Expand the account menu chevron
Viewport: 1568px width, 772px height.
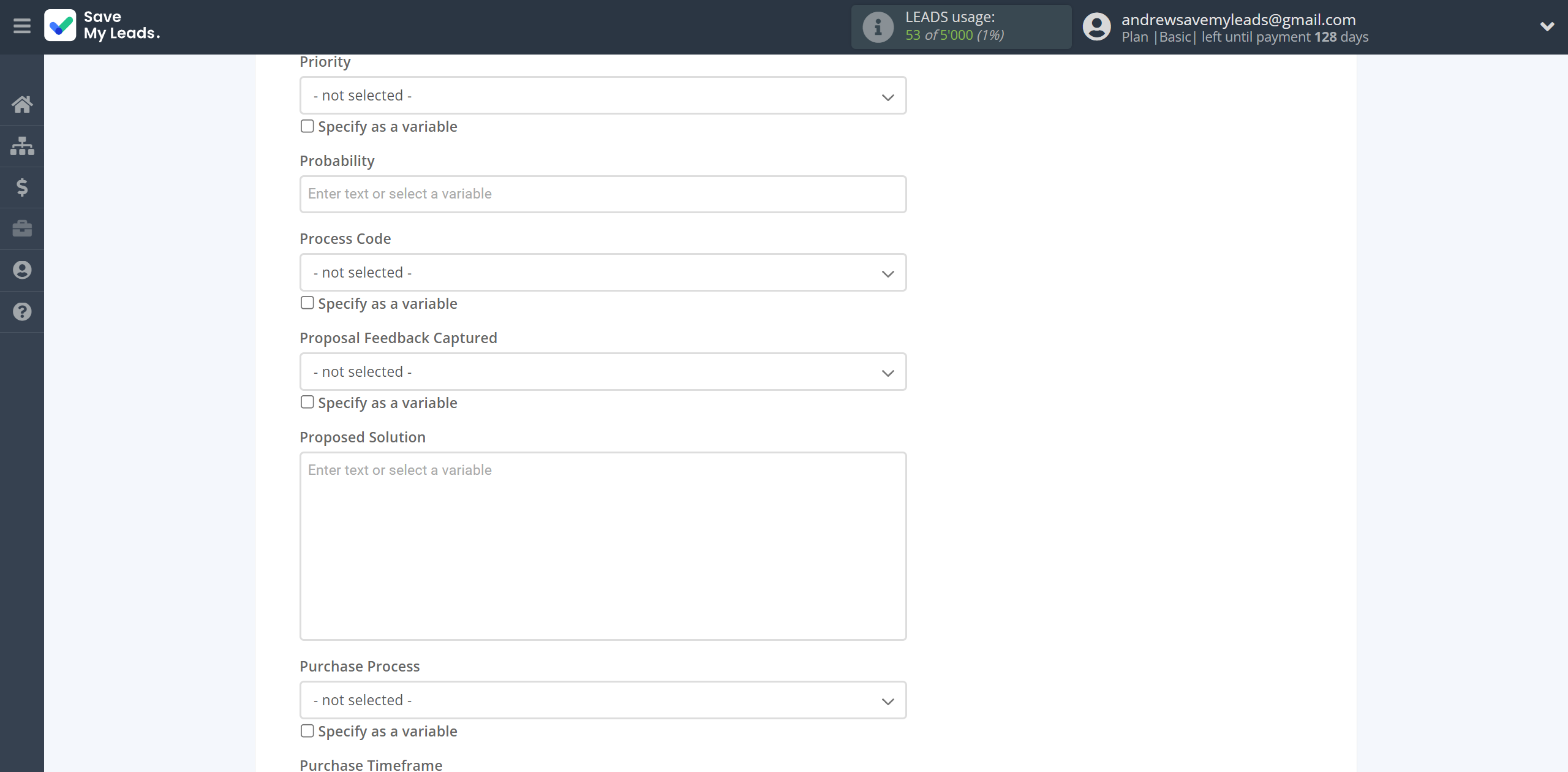click(1547, 26)
